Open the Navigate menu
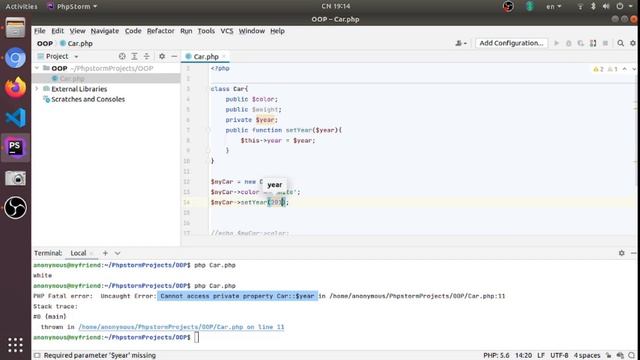This screenshot has width=640, height=360. pos(105,31)
